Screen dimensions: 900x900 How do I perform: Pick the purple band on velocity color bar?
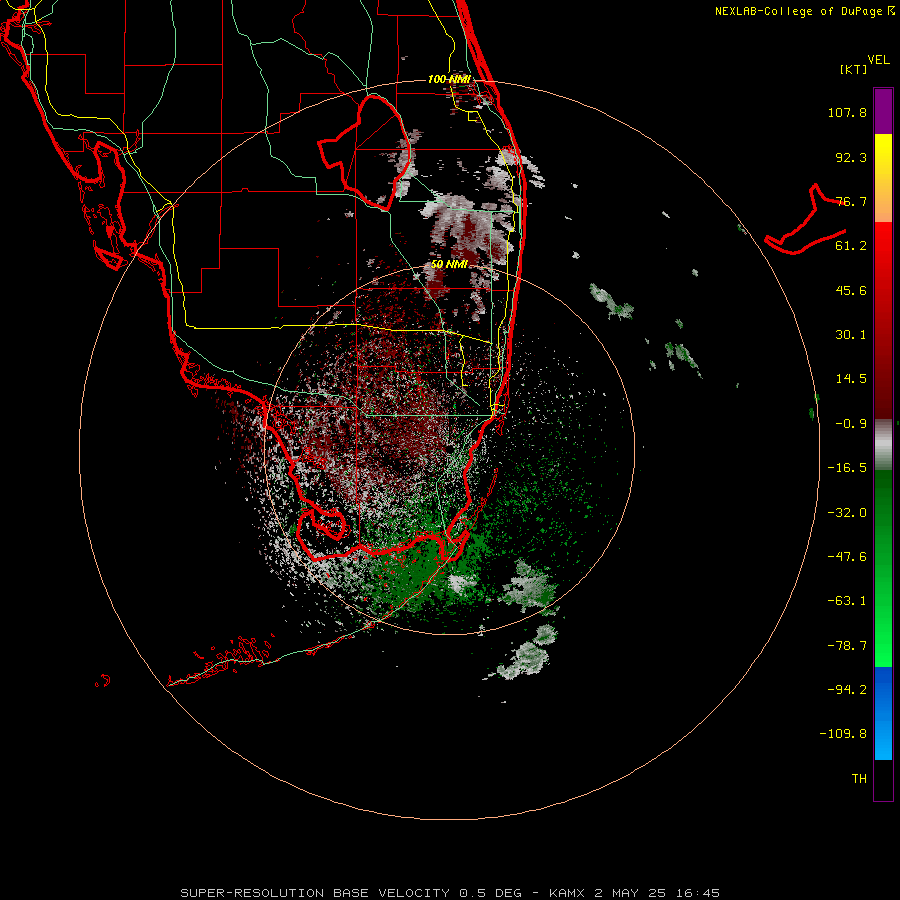883,111
